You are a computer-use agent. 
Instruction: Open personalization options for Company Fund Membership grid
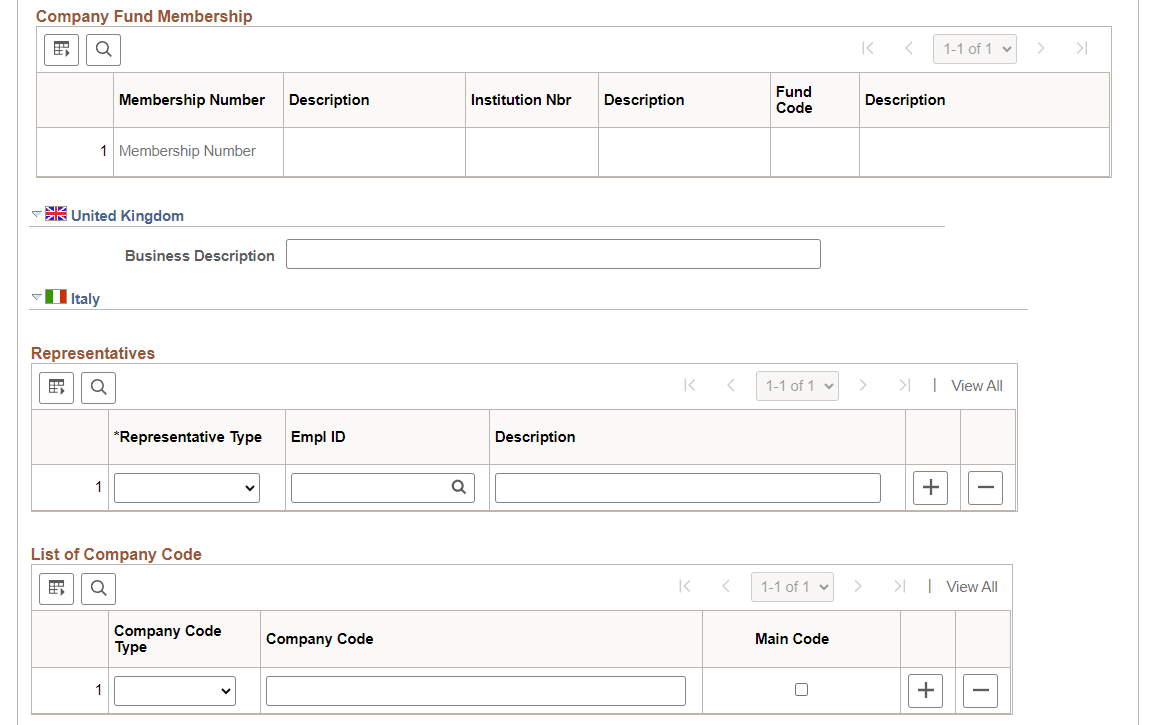click(61, 49)
